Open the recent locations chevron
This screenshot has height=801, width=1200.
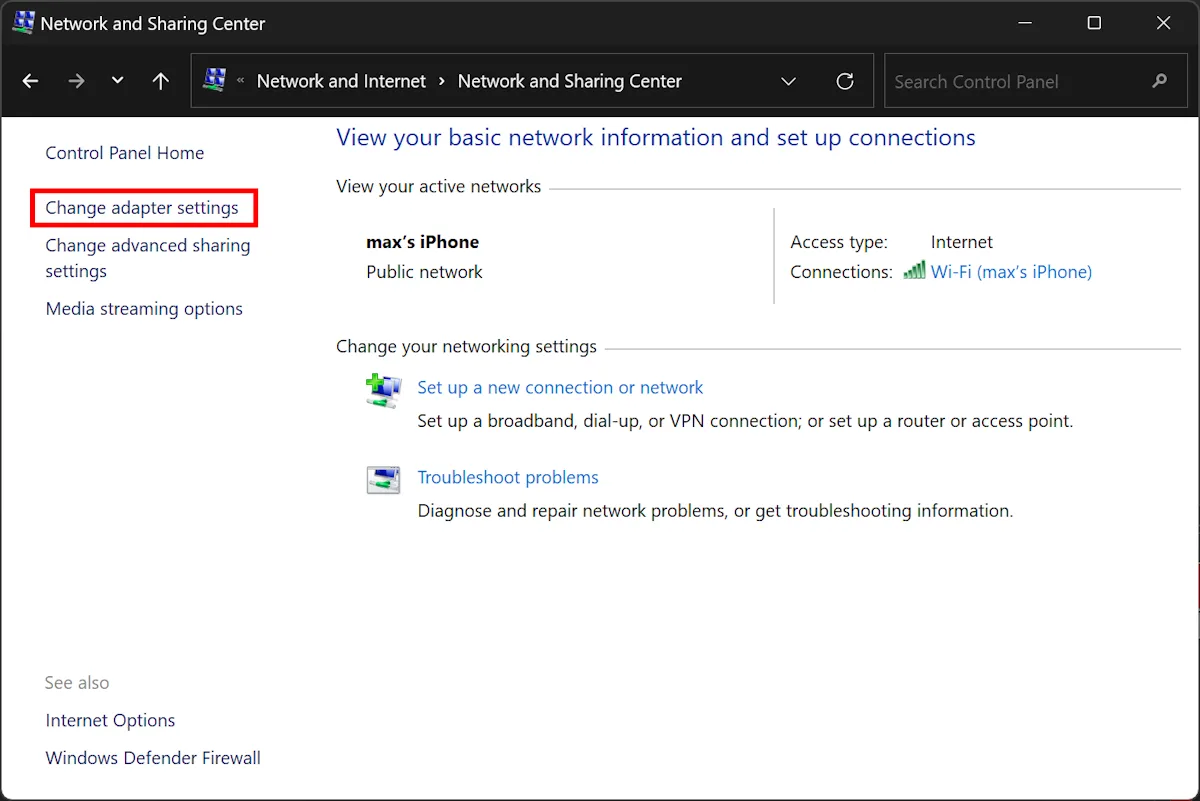pos(118,81)
